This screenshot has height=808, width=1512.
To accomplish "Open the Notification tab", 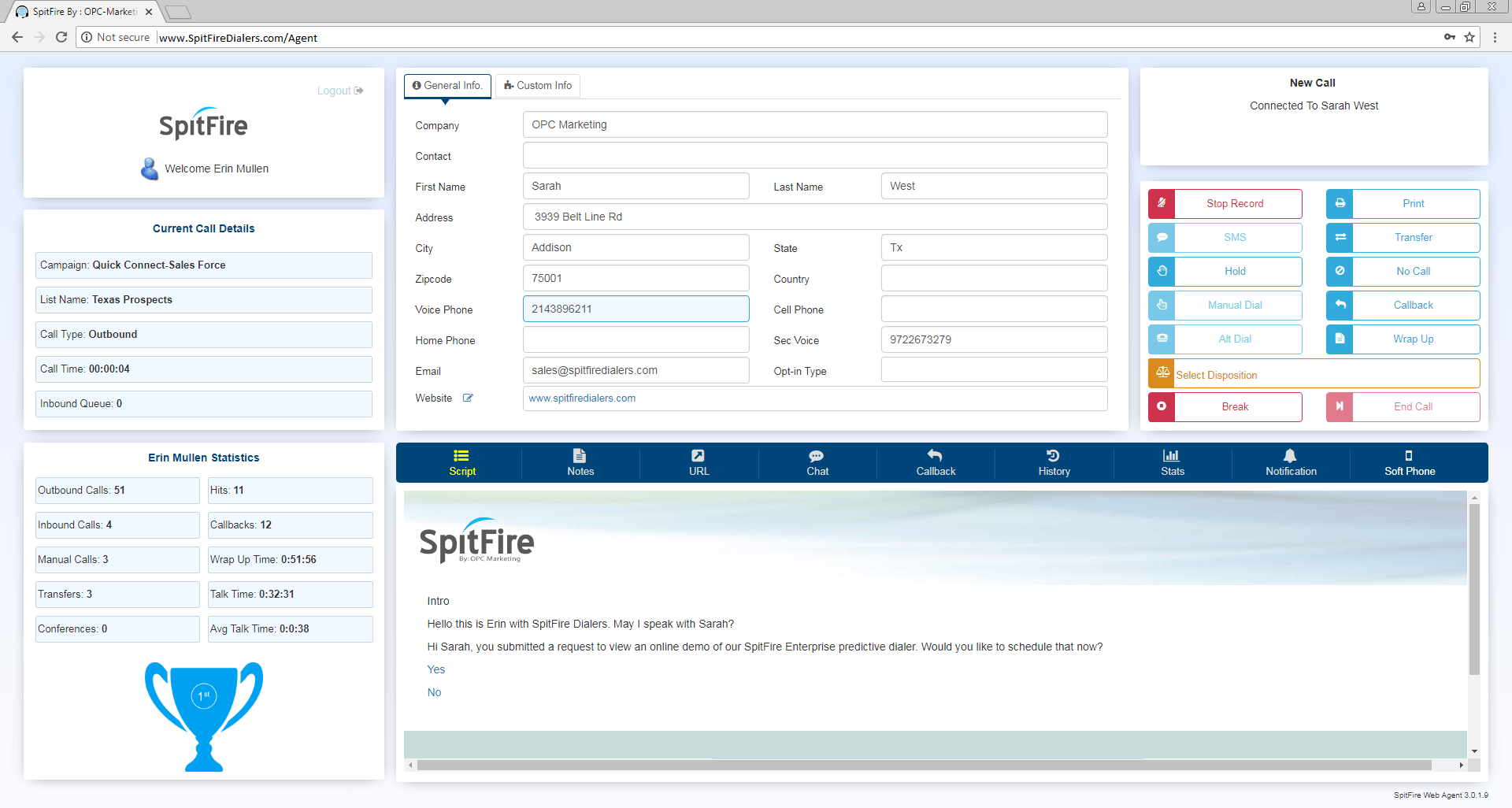I will click(x=1291, y=462).
